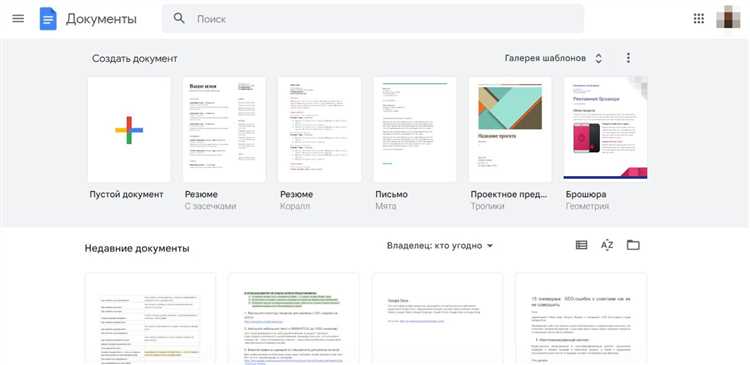
Task: Expand the Галерея шаблонов gallery
Action: tap(553, 58)
